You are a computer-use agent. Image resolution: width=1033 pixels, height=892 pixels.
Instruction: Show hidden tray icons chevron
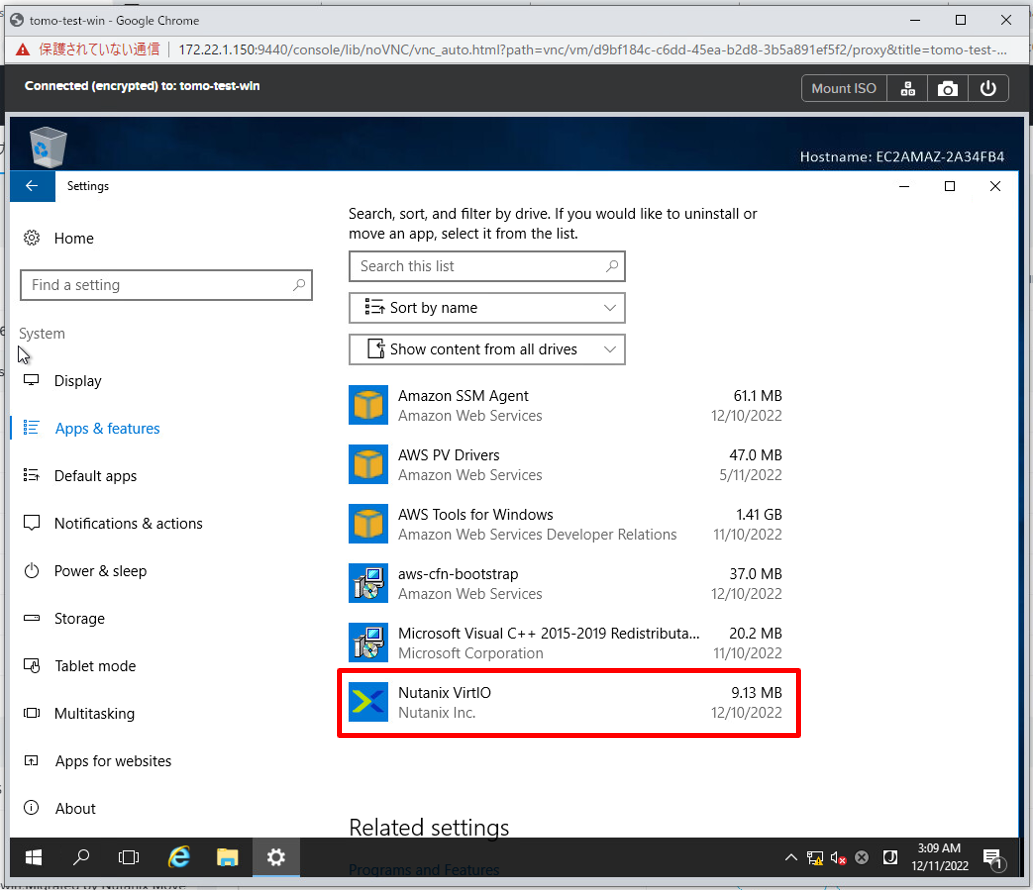click(x=791, y=857)
